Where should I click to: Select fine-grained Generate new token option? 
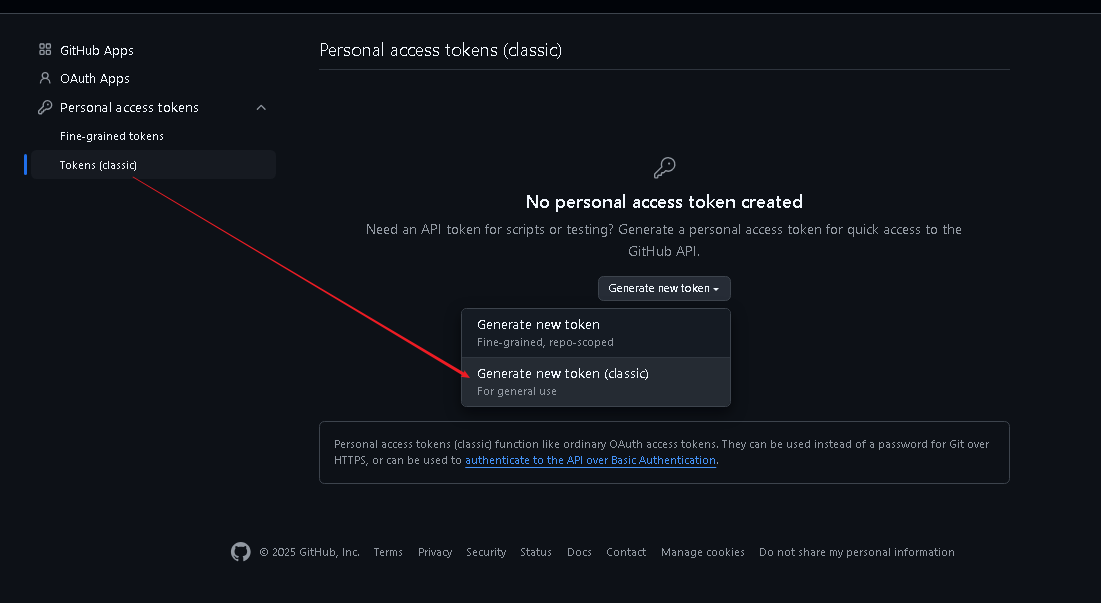coord(595,333)
